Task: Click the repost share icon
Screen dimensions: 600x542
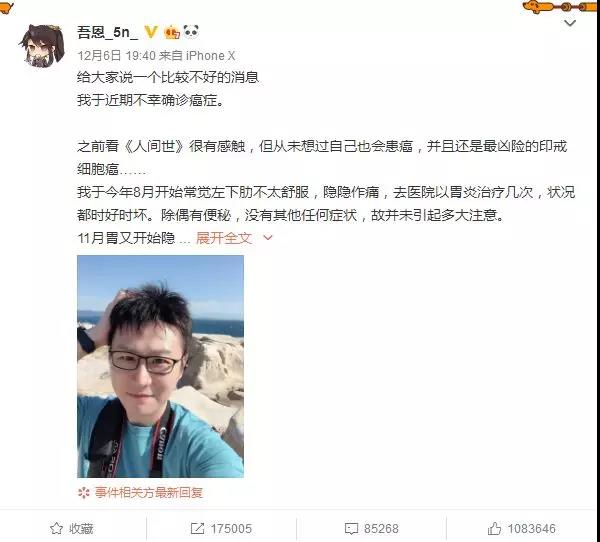Action: [197, 529]
